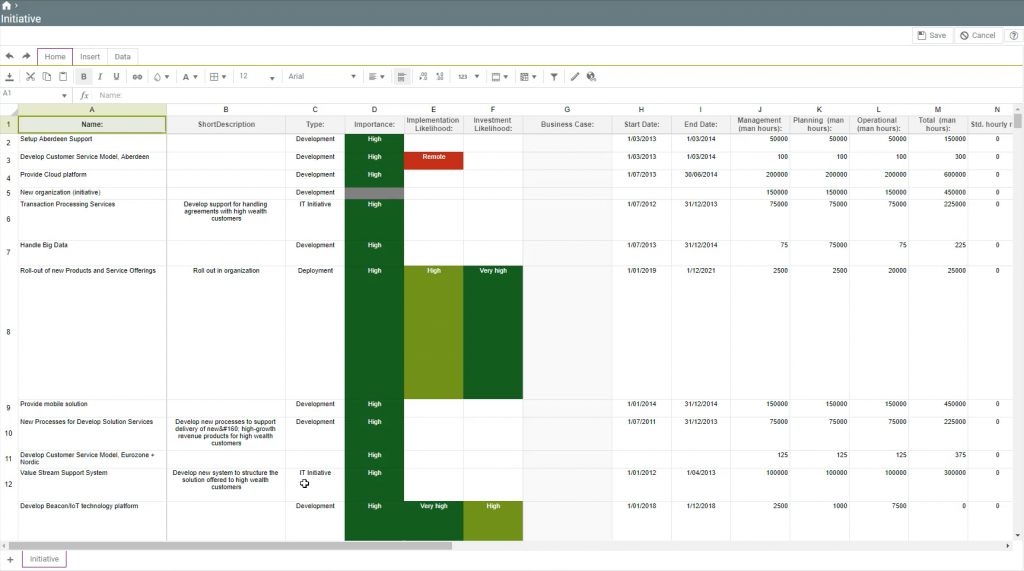Toggle bold formatting

tap(84, 76)
